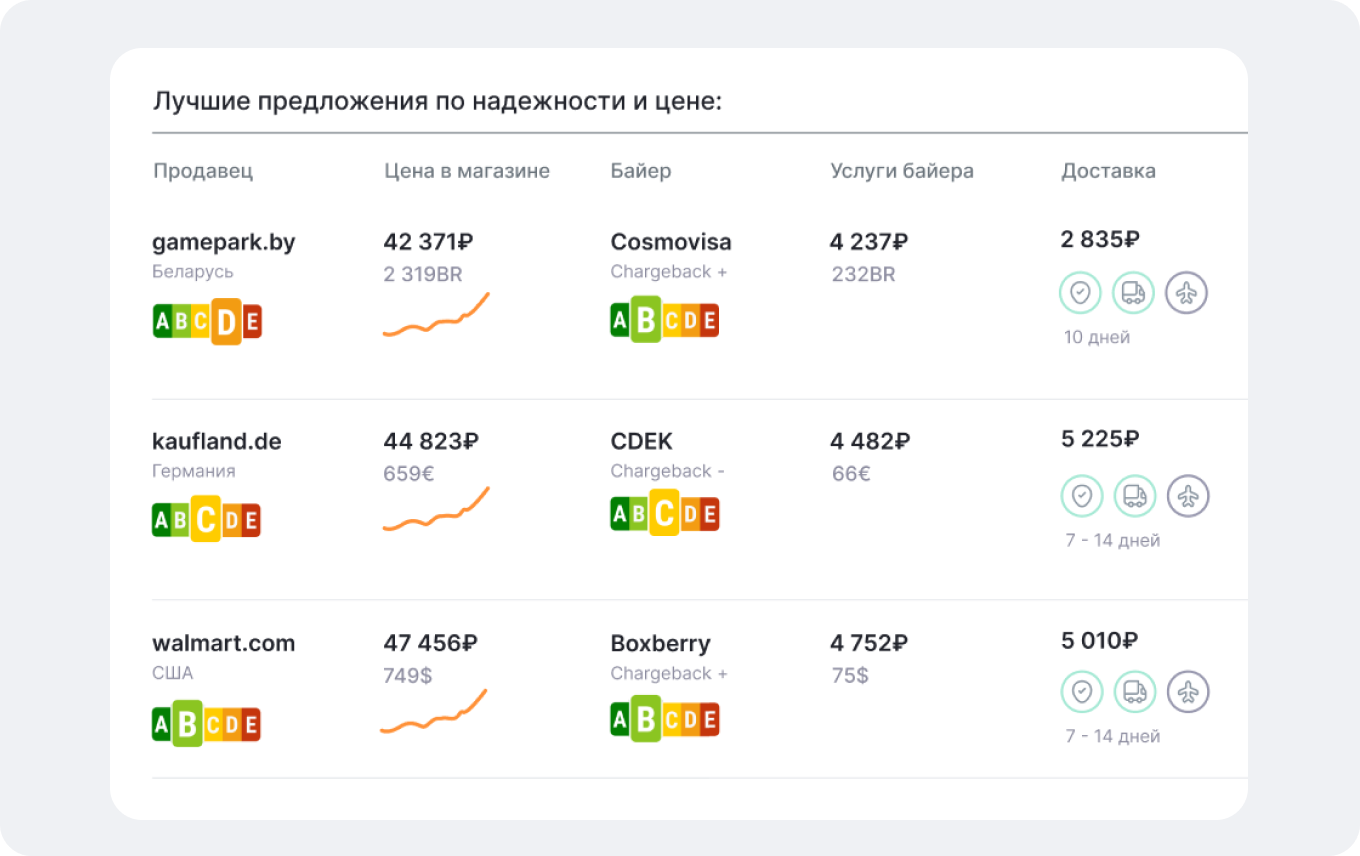This screenshot has width=1360, height=856.
Task: Click the США country label
Action: (173, 673)
